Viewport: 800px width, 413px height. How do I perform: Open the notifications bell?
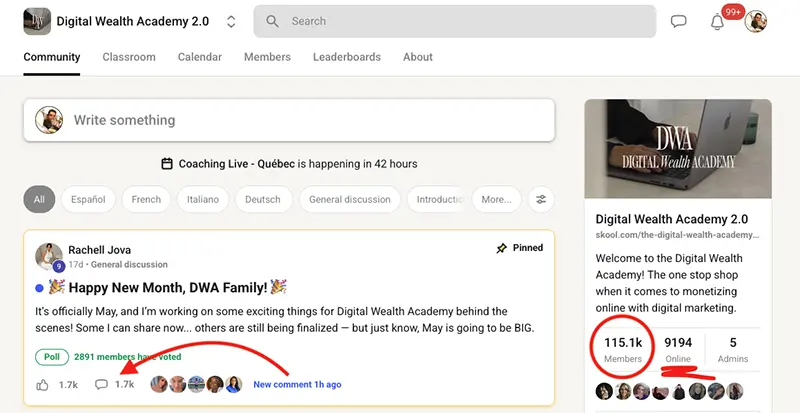[x=717, y=22]
